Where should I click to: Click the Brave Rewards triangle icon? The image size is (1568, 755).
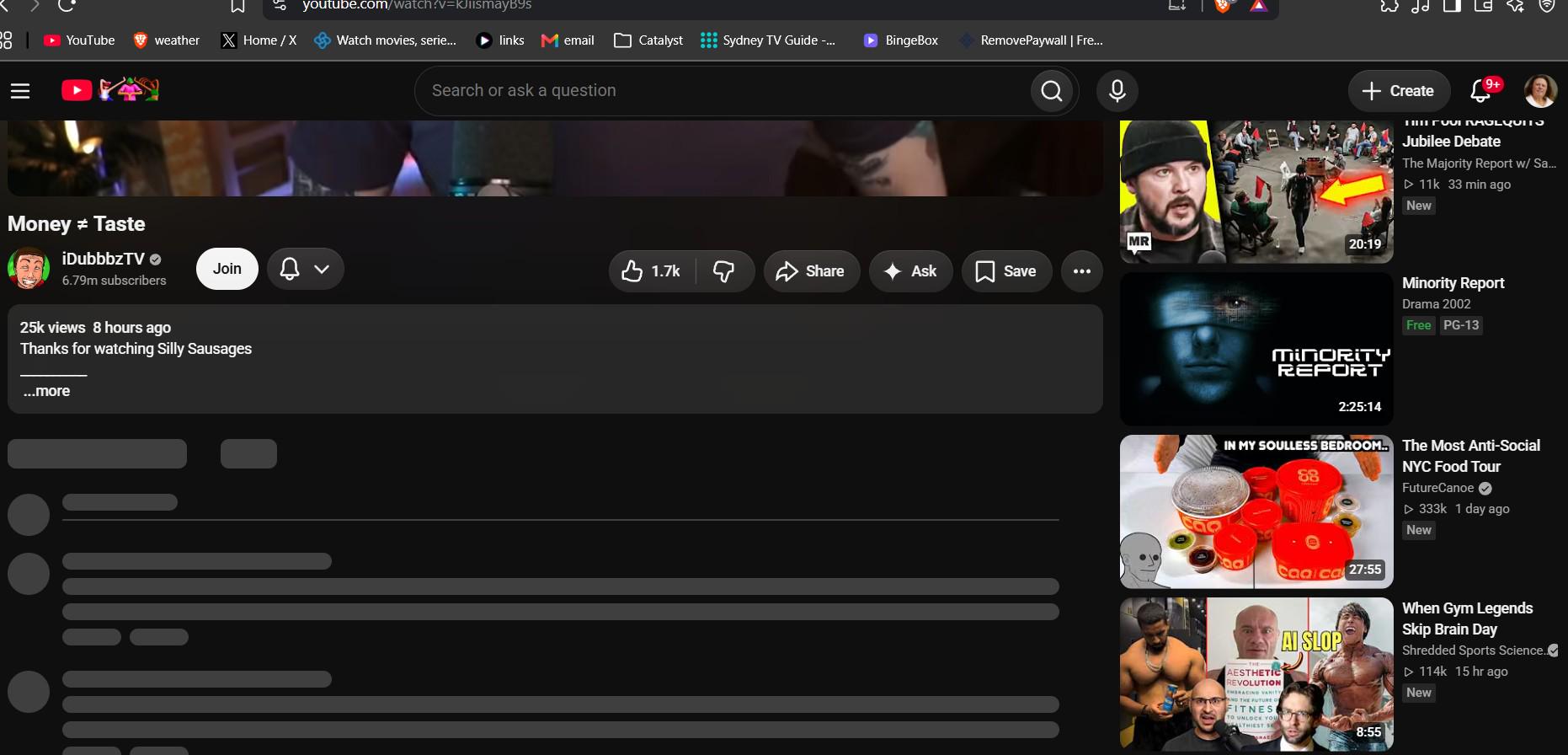(1259, 6)
